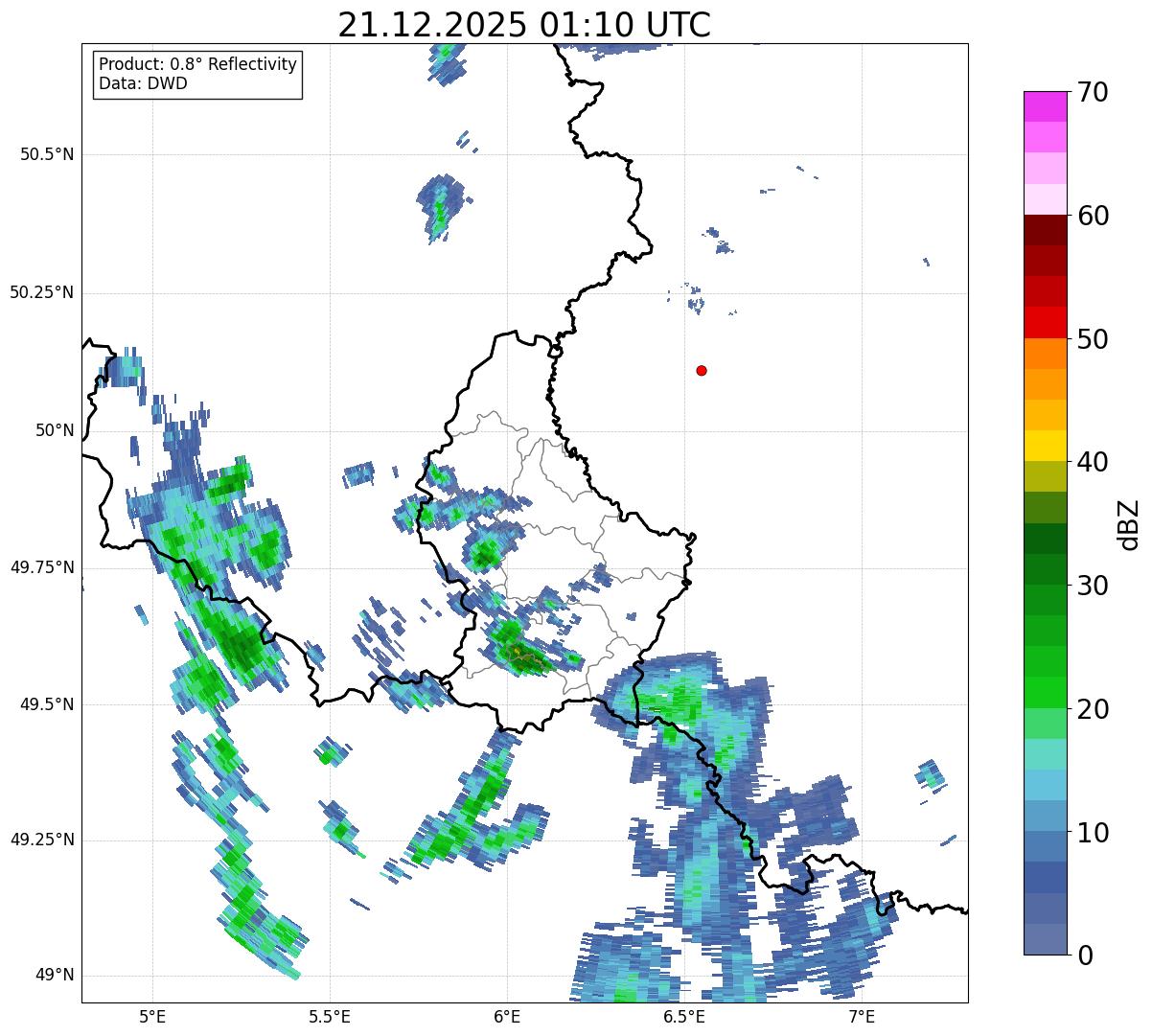Click the colorbar tick label 0
The width and height of the screenshot is (1152, 1036).
[x=1084, y=955]
